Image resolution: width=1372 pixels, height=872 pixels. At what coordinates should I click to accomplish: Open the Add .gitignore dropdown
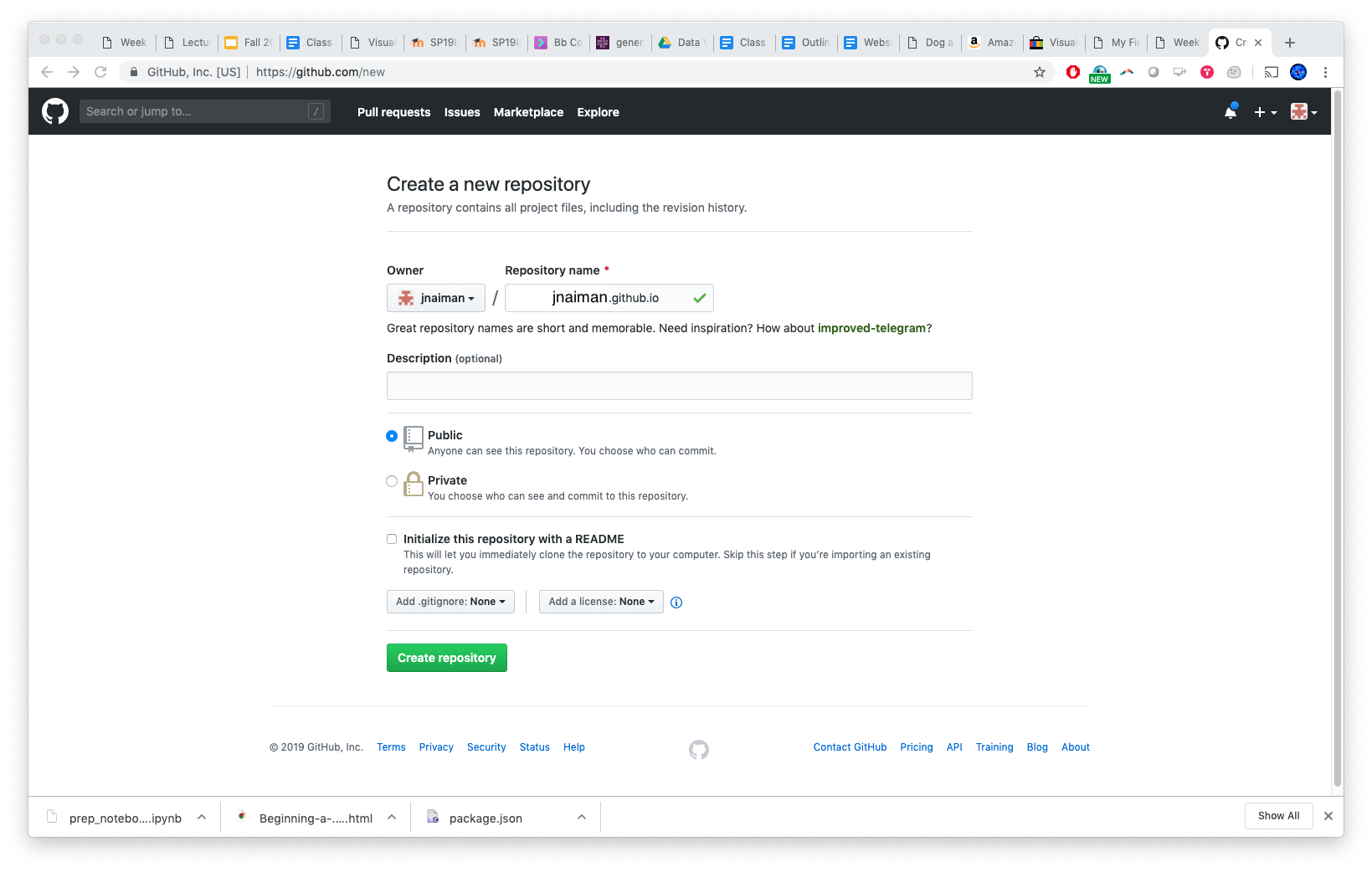point(450,602)
